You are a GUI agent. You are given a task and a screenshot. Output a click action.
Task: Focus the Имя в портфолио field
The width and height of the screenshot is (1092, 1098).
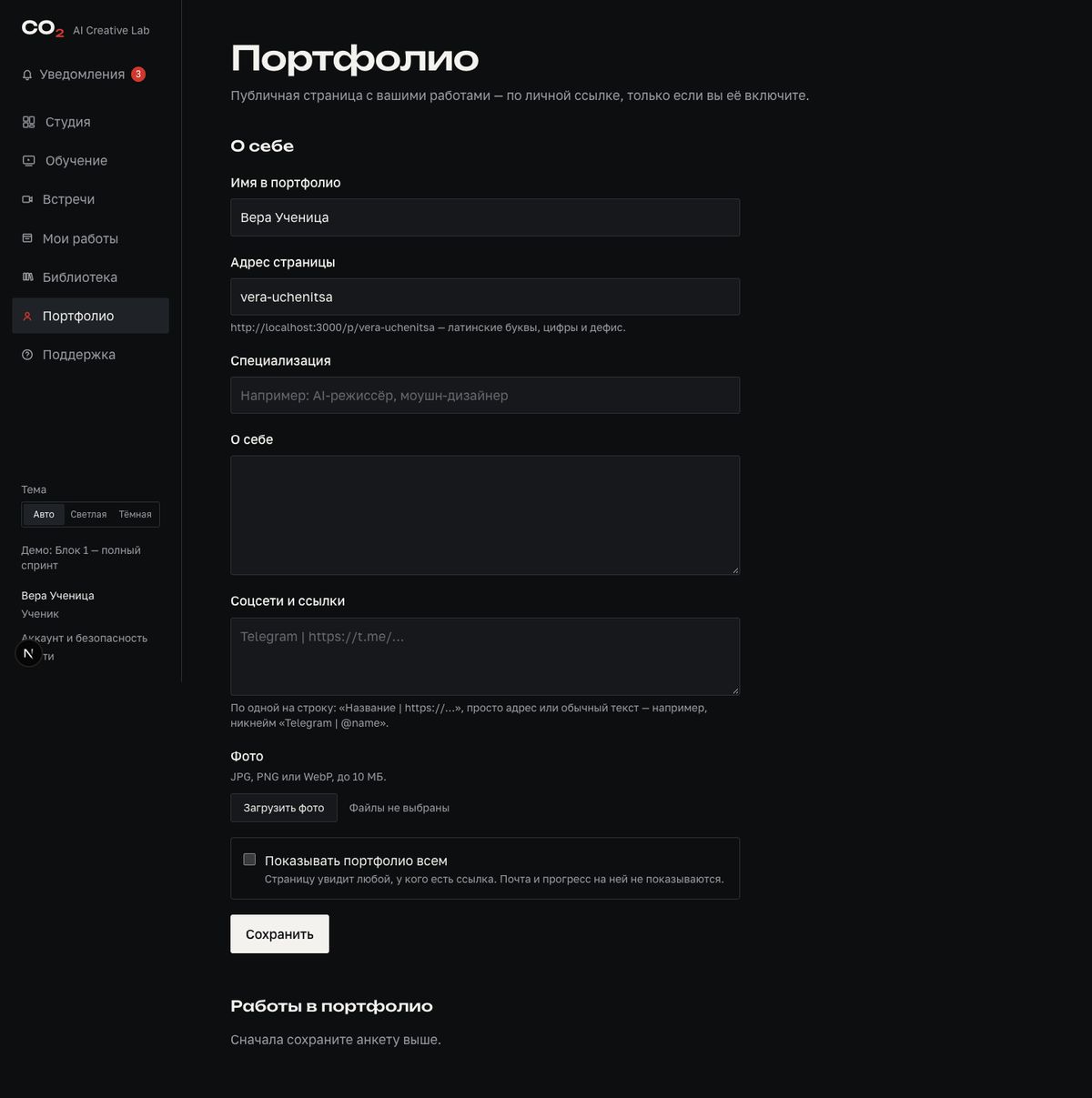(485, 217)
